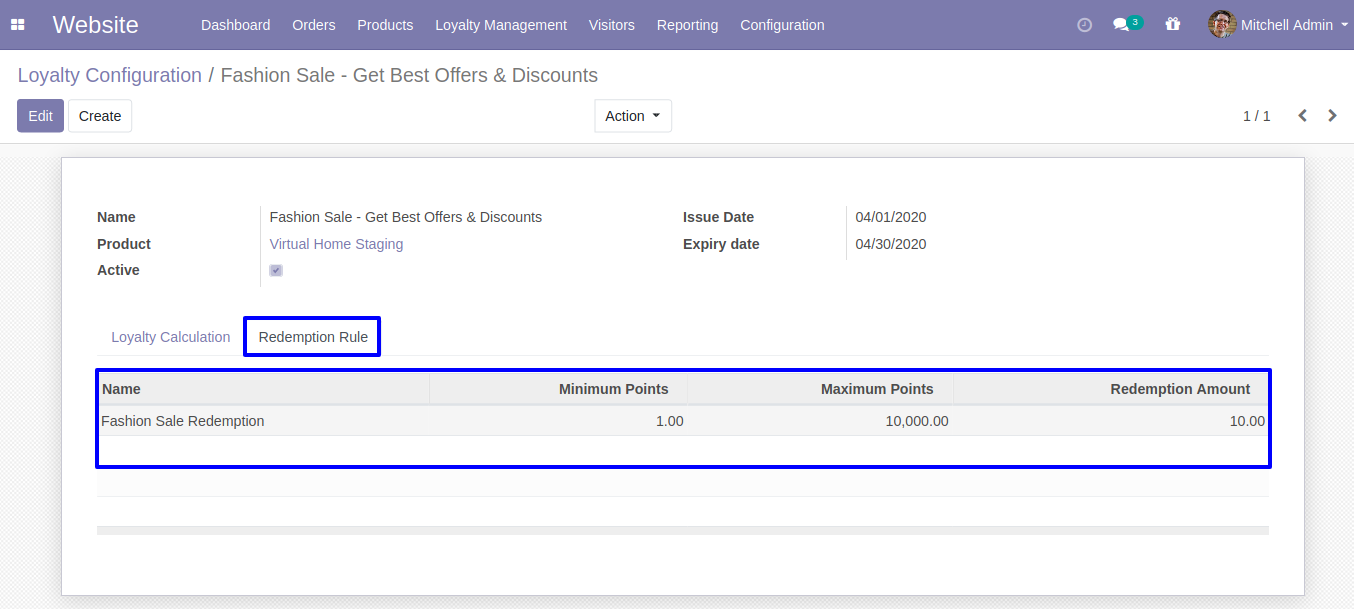Open the Virtual Home Staging product link
Image resolution: width=1354 pixels, height=609 pixels.
click(336, 244)
